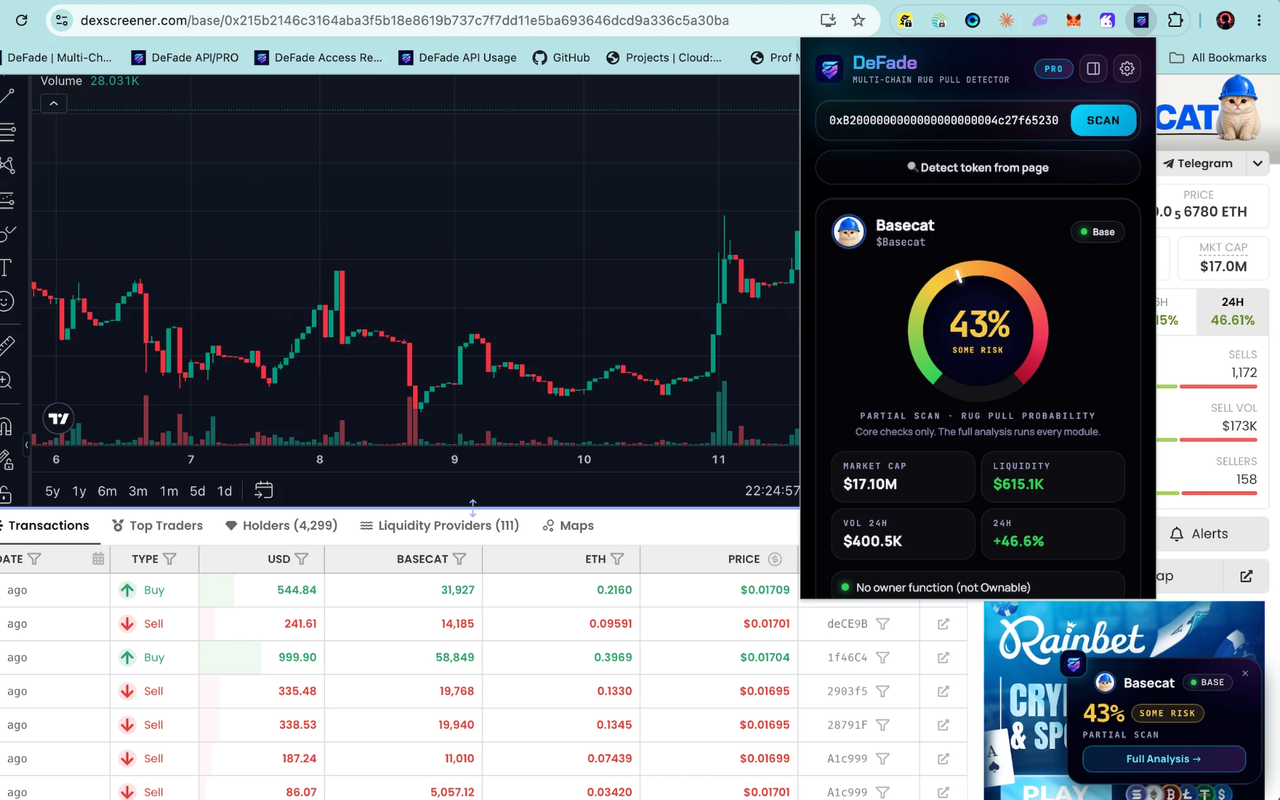Open the BASECAT column filter
Screen dimensions: 1280x800
tap(460, 559)
